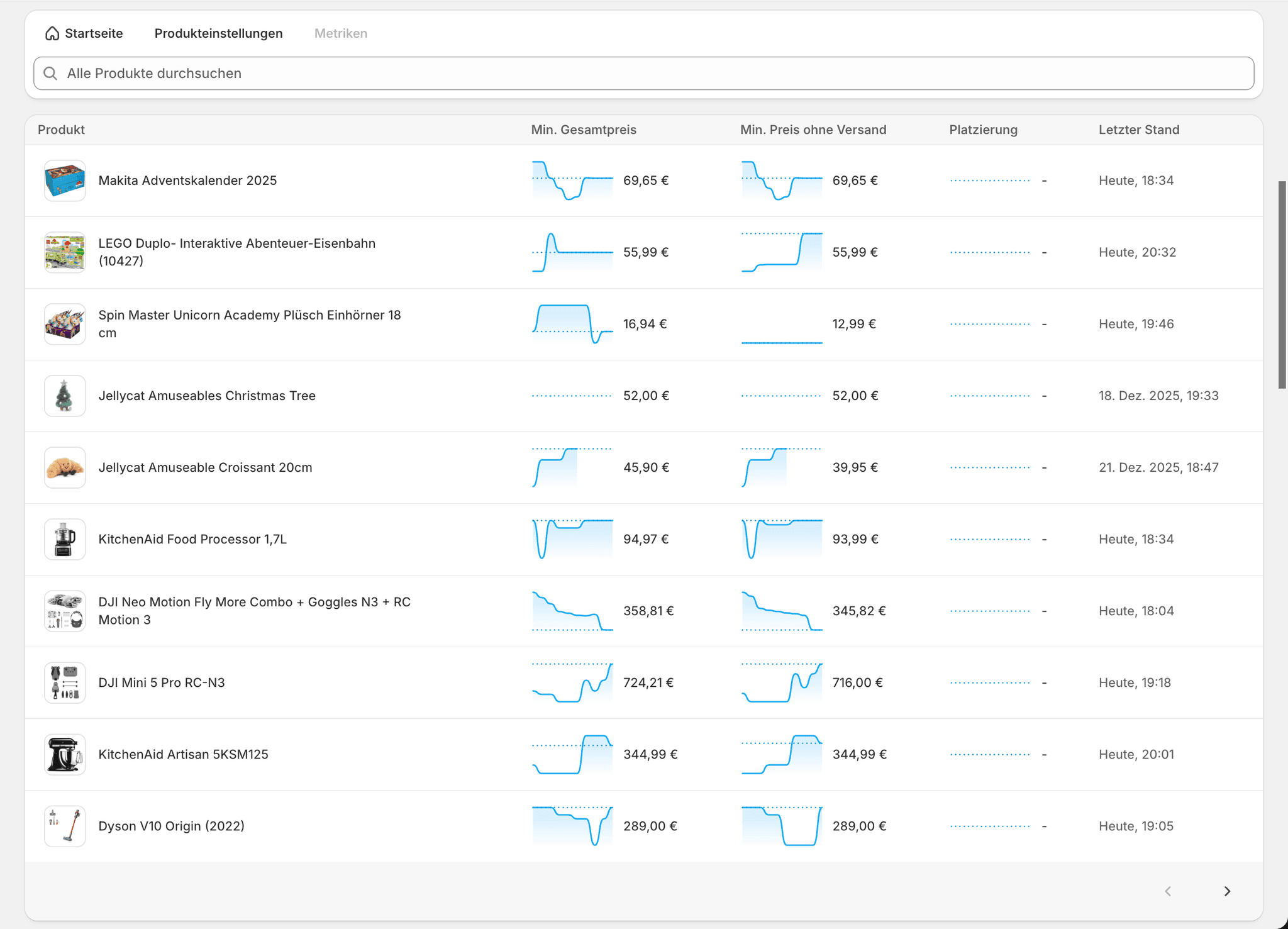This screenshot has width=1288, height=929.
Task: Open Jellycat Croissant product thumbnail
Action: [x=65, y=467]
